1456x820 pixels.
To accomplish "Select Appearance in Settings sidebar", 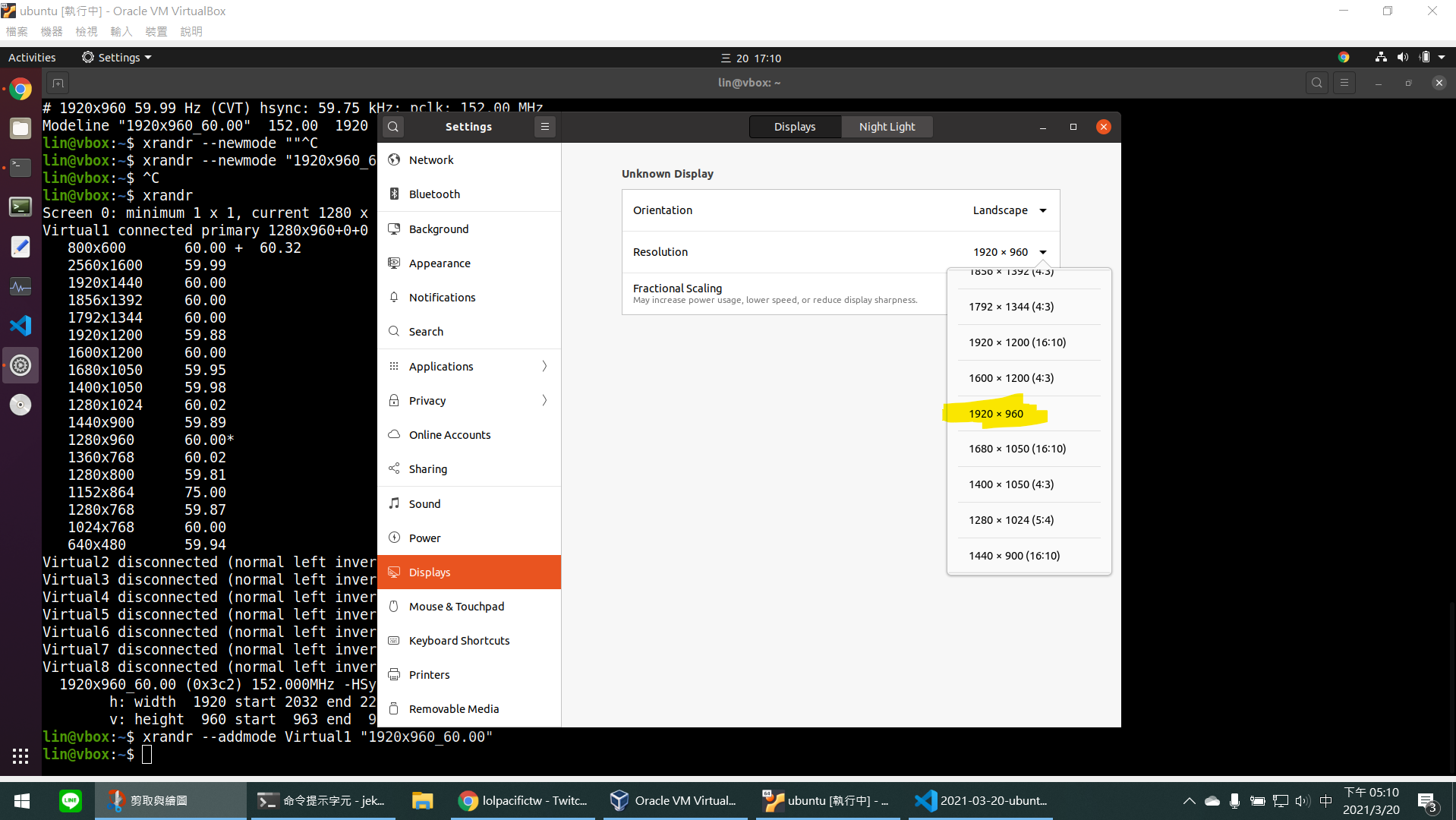I will coord(469,263).
